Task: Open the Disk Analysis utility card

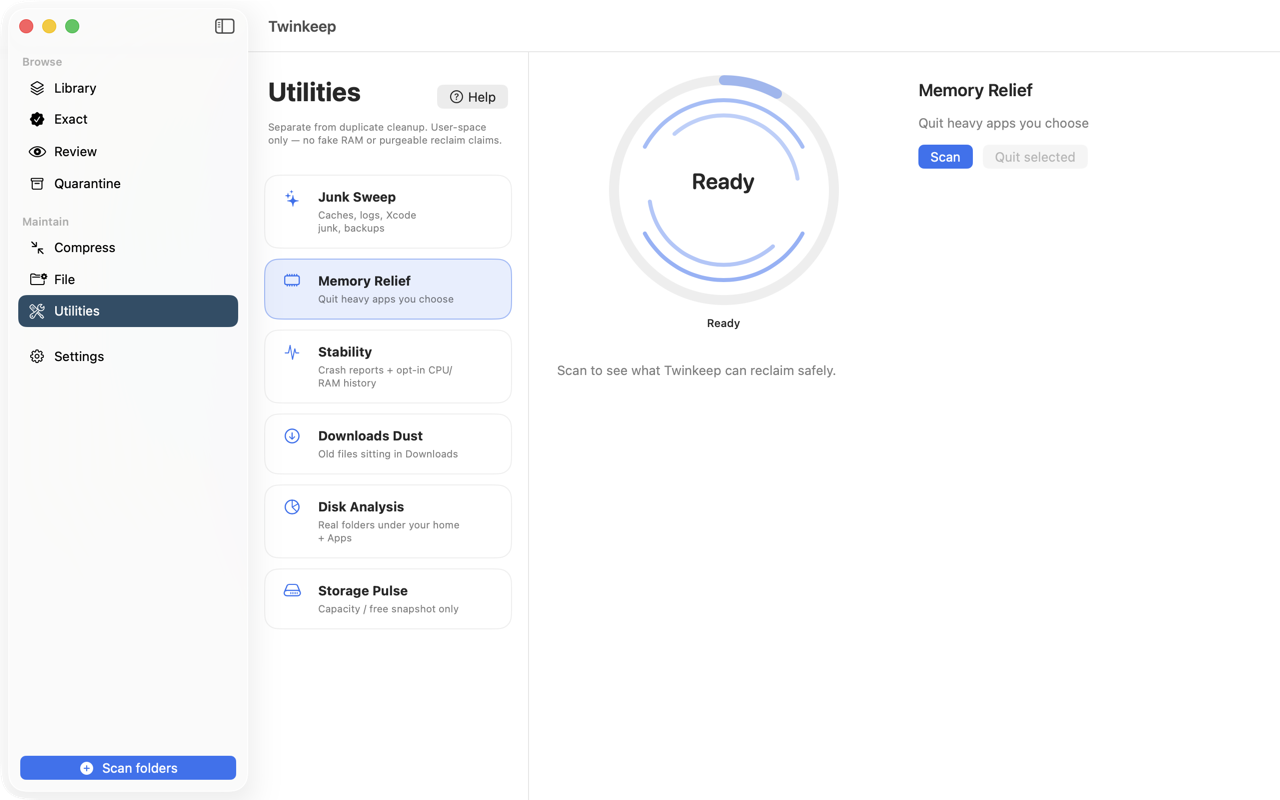Action: [x=388, y=522]
